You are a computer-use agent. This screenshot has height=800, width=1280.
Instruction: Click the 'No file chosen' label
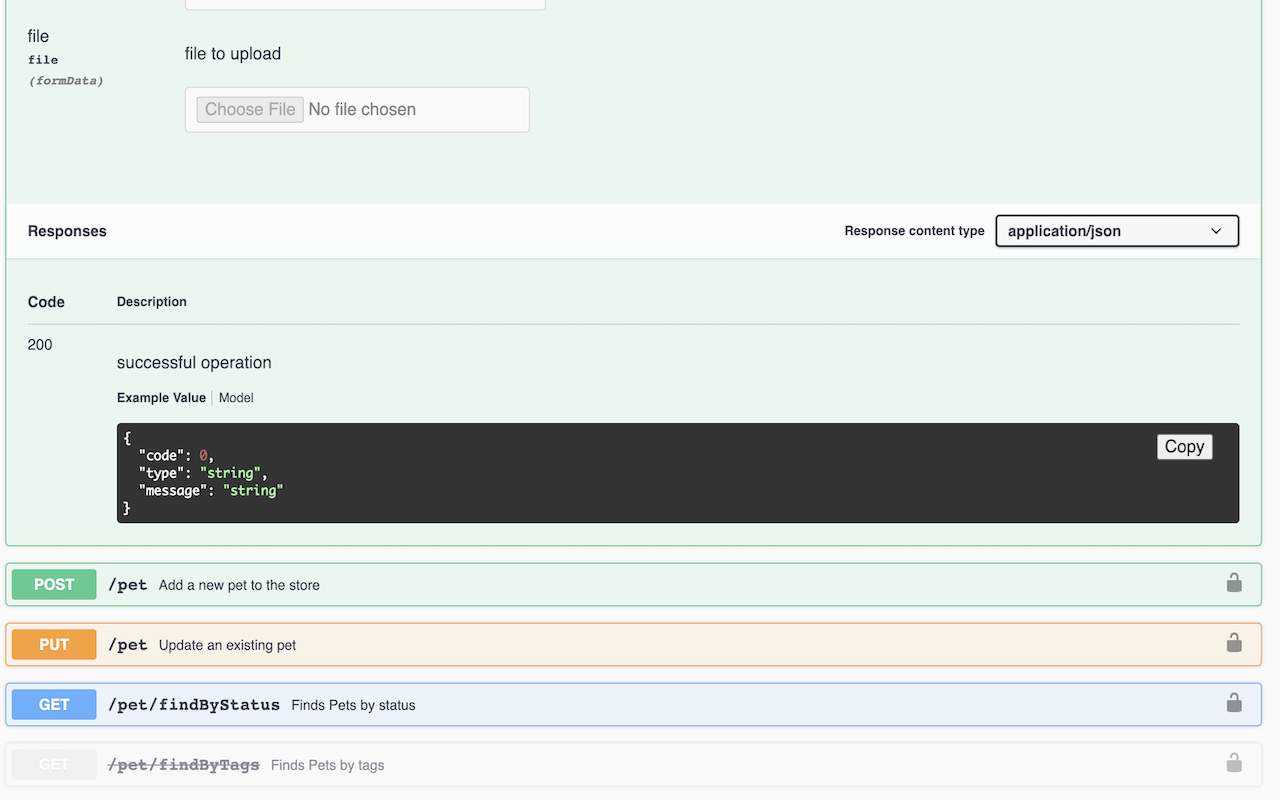pyautogui.click(x=362, y=109)
